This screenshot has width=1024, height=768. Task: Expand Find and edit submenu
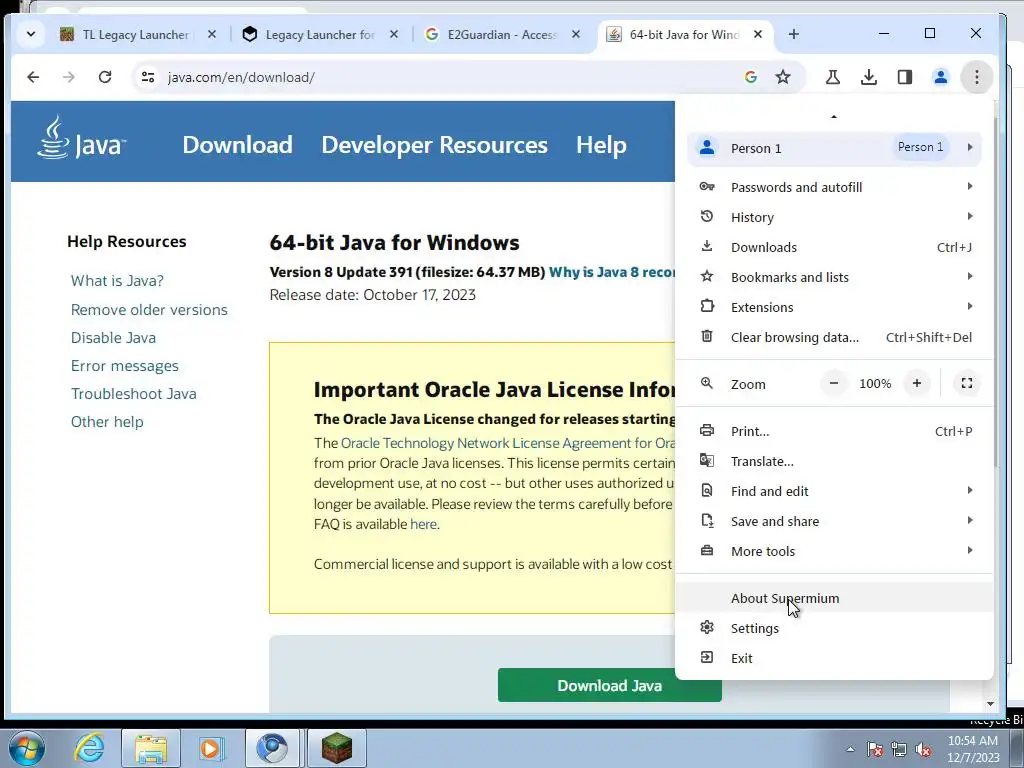835,492
